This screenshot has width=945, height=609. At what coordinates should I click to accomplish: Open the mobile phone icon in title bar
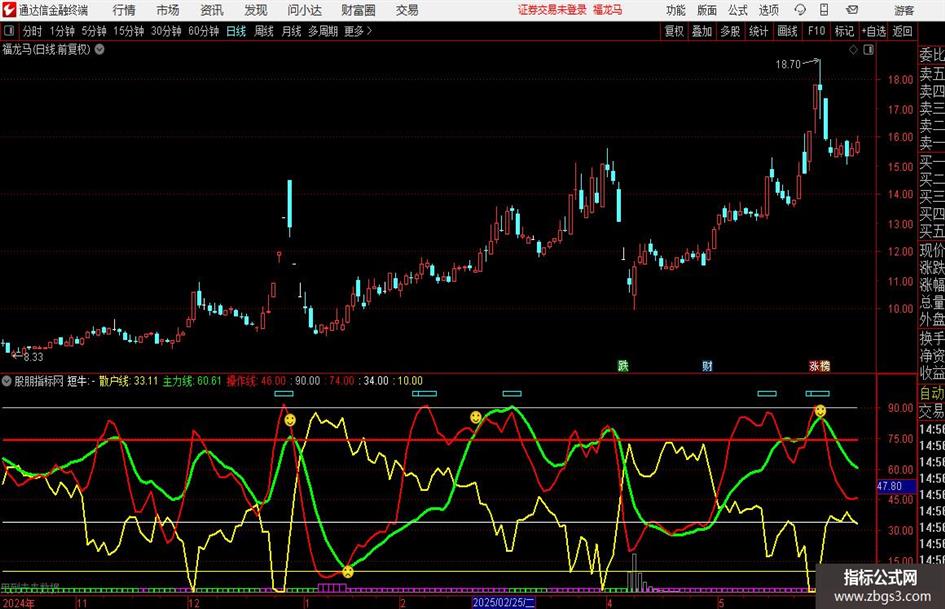(824, 10)
